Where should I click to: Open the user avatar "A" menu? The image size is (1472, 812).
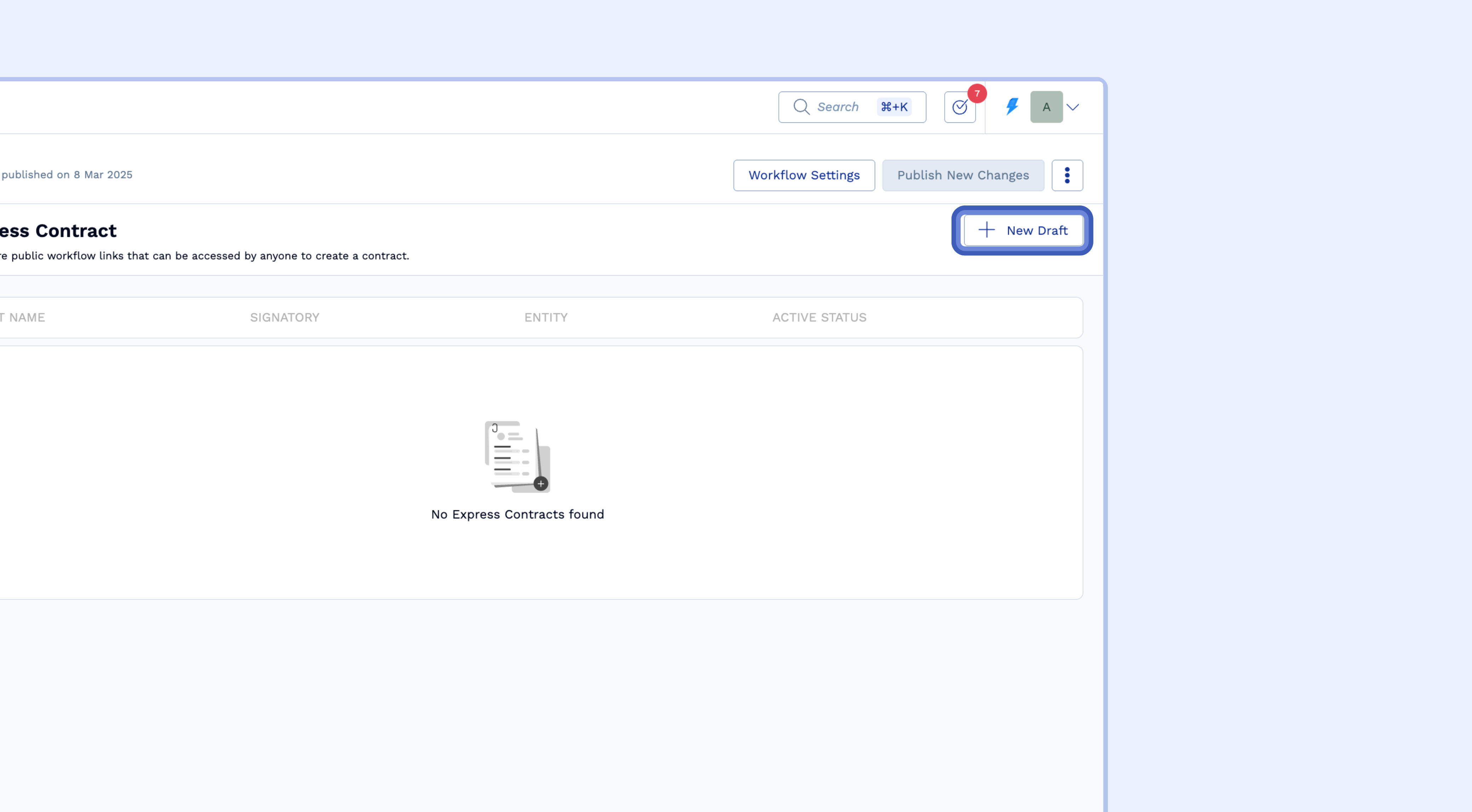pyautogui.click(x=1046, y=107)
